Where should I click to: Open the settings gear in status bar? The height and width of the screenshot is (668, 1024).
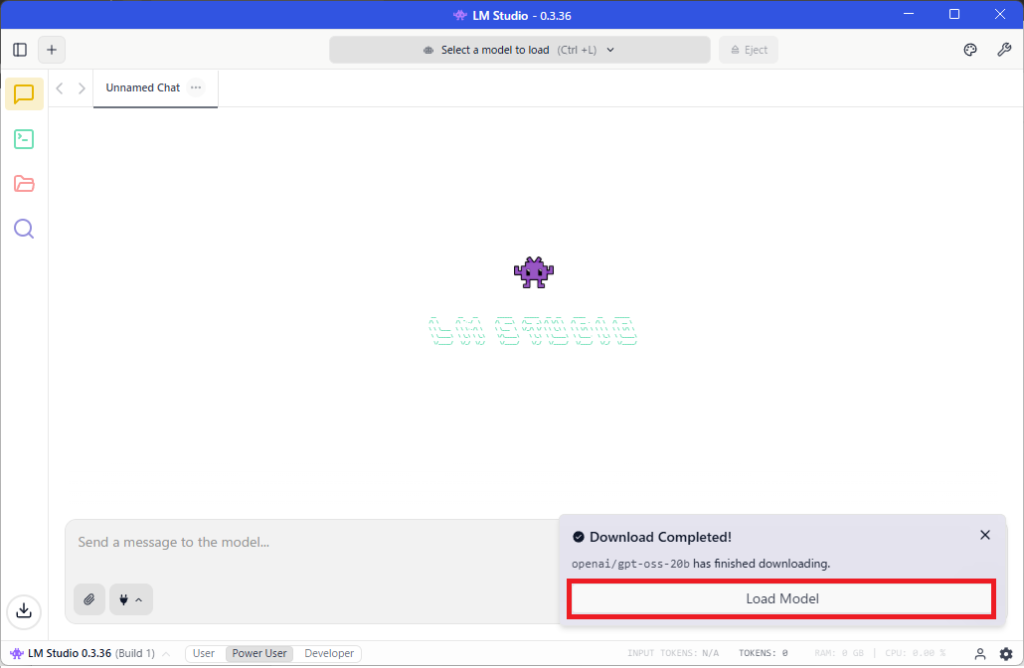point(1006,654)
